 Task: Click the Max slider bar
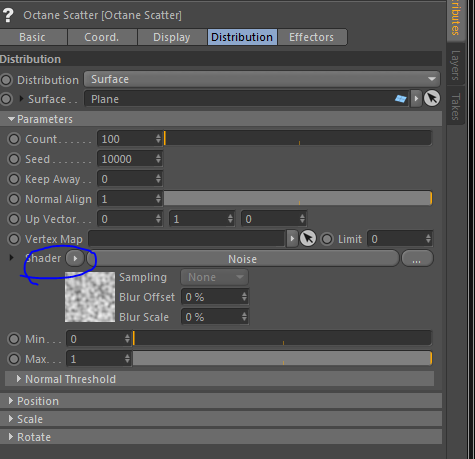point(282,358)
